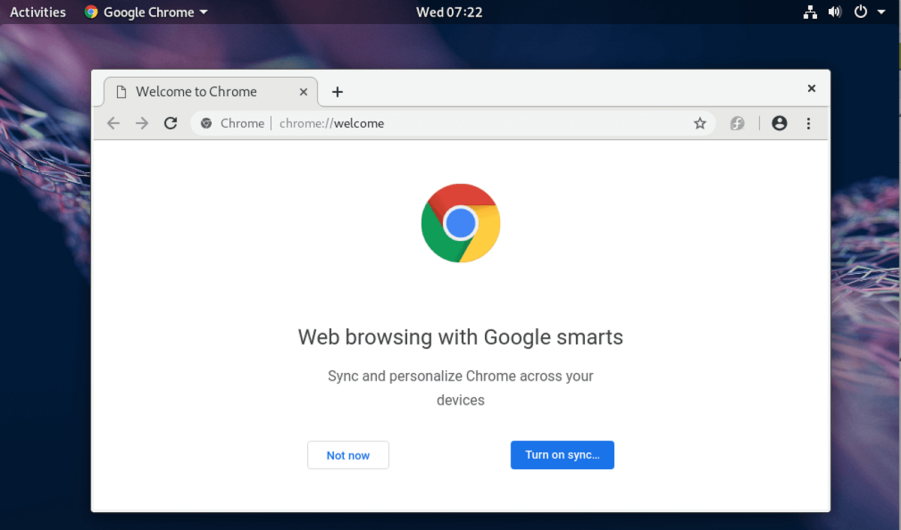This screenshot has height=530, width=901.
Task: Click Turn on sync button
Action: [562, 455]
